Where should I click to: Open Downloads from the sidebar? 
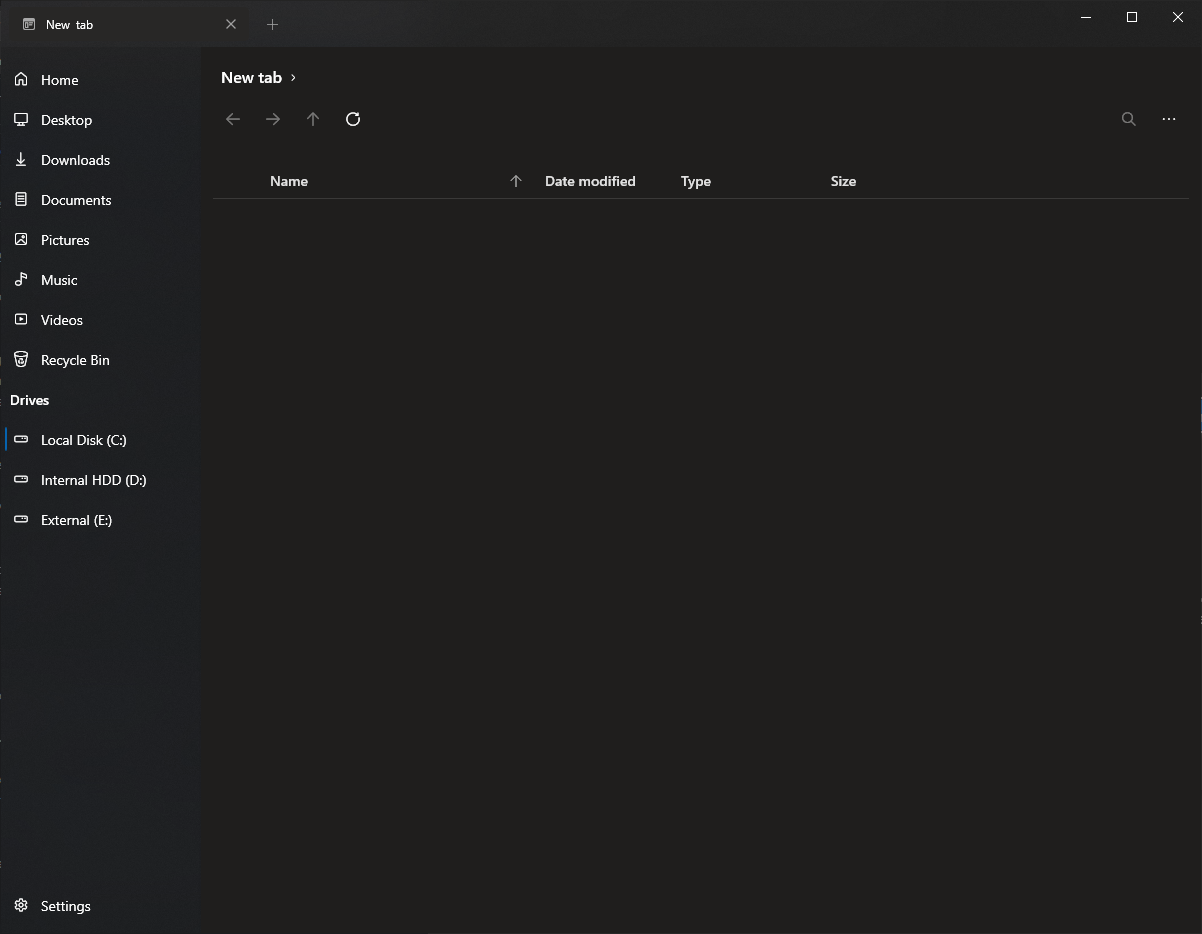pyautogui.click(x=100, y=160)
